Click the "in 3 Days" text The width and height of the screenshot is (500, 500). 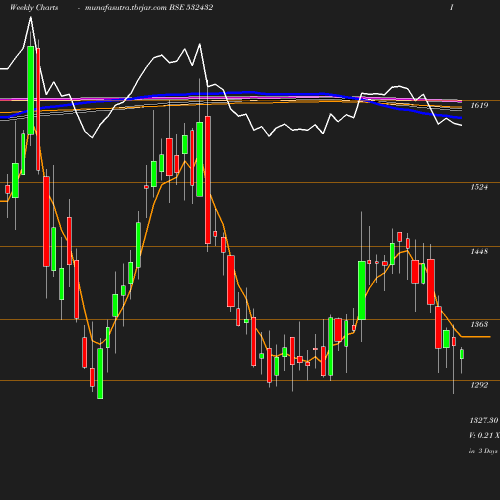483,451
